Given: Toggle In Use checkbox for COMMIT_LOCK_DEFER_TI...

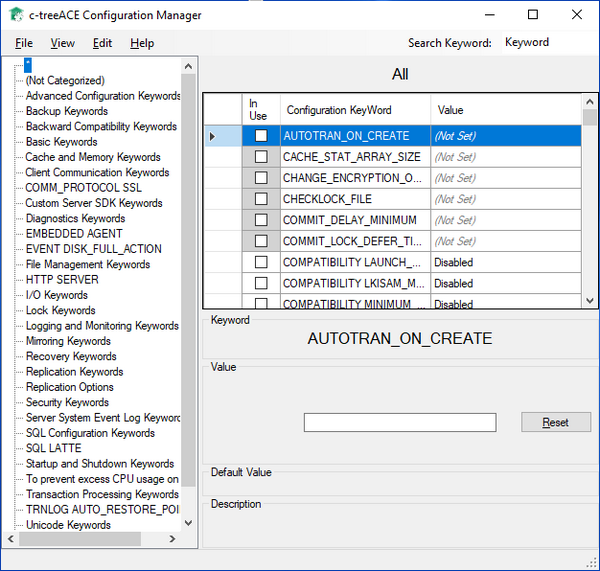Looking at the screenshot, I should 261,241.
